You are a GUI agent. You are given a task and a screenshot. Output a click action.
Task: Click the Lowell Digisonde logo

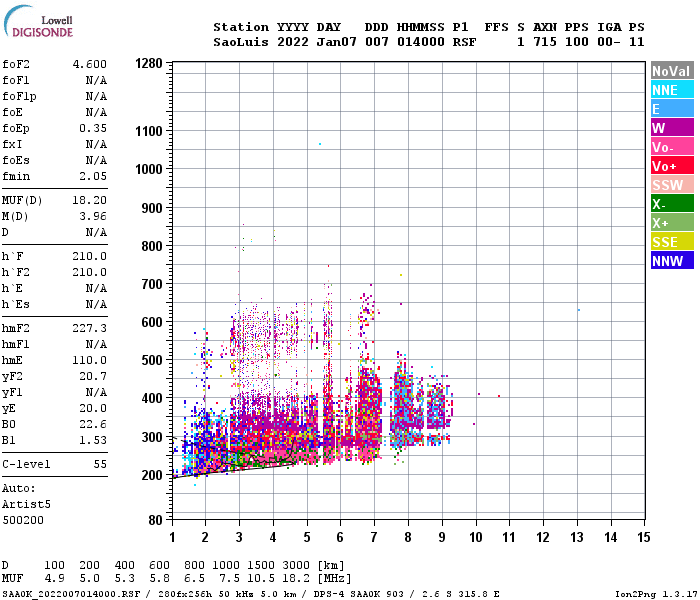click(38, 22)
